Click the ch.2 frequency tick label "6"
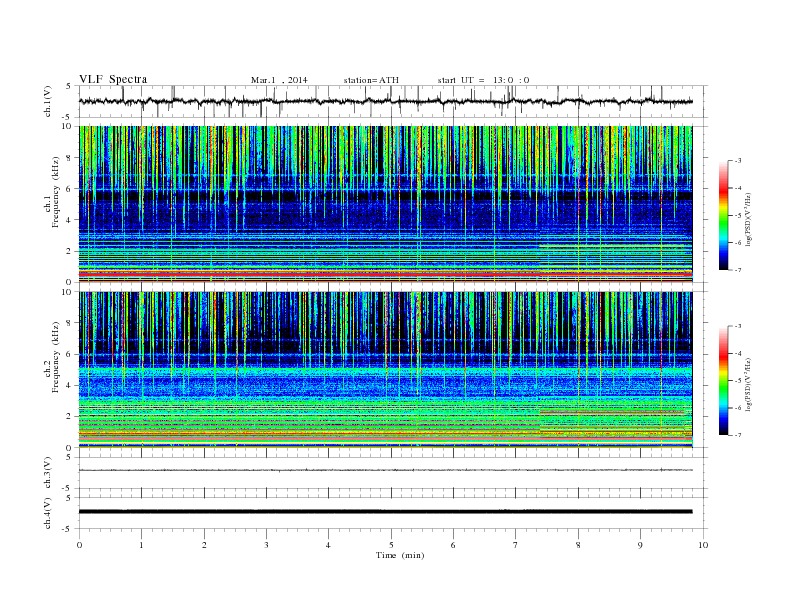The width and height of the screenshot is (792, 612). coord(70,354)
